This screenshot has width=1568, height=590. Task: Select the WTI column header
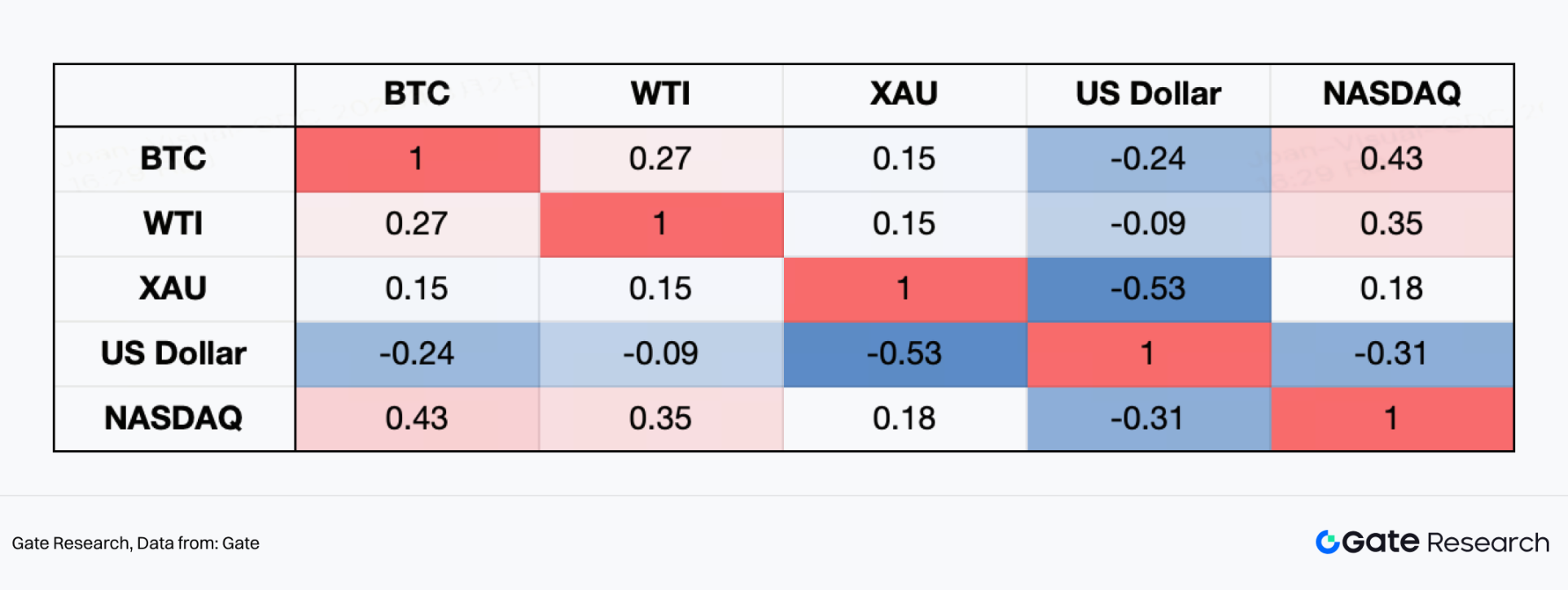pyautogui.click(x=660, y=94)
